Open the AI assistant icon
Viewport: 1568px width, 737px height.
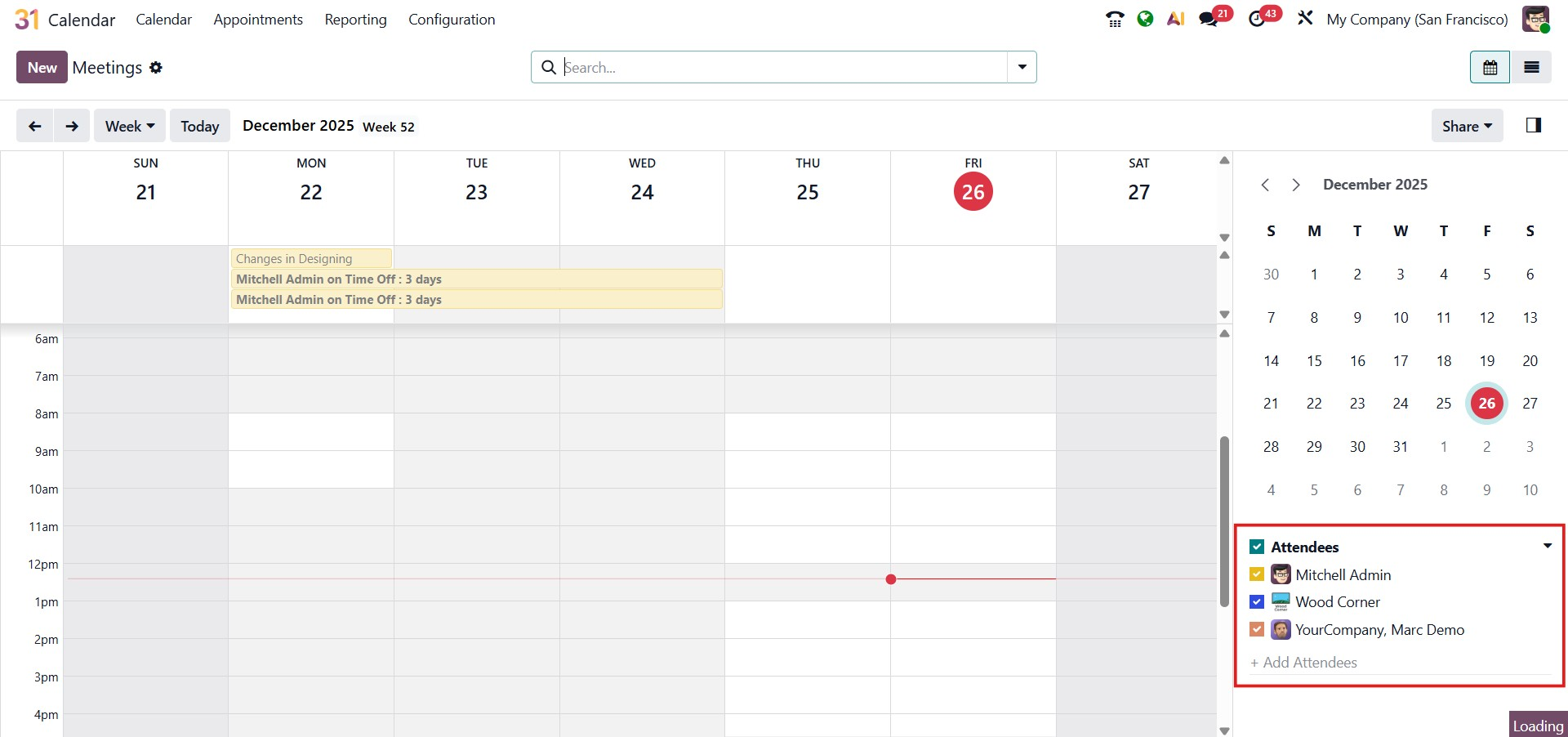(1175, 19)
